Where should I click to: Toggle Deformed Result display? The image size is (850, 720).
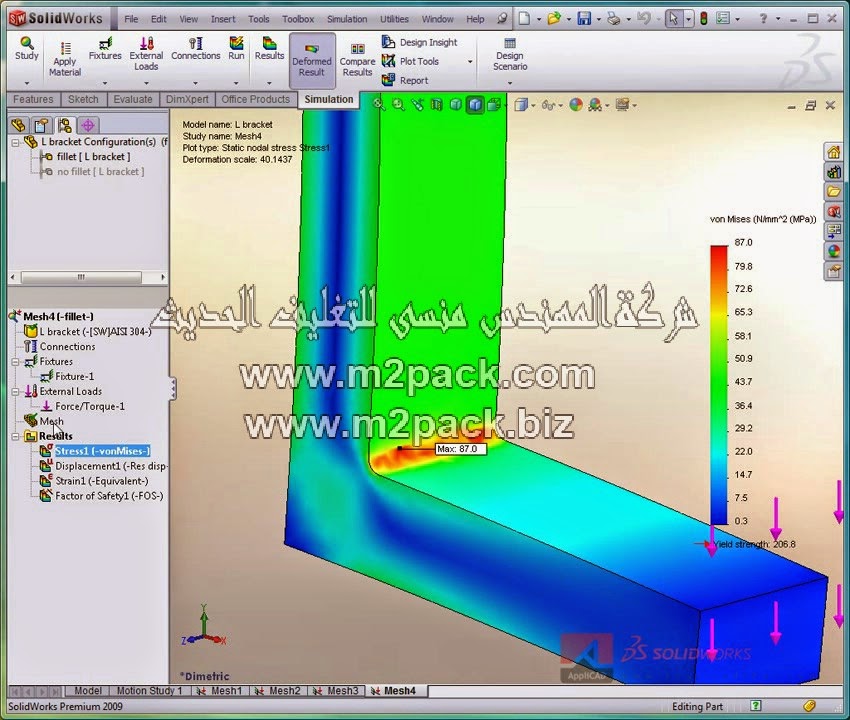(312, 60)
